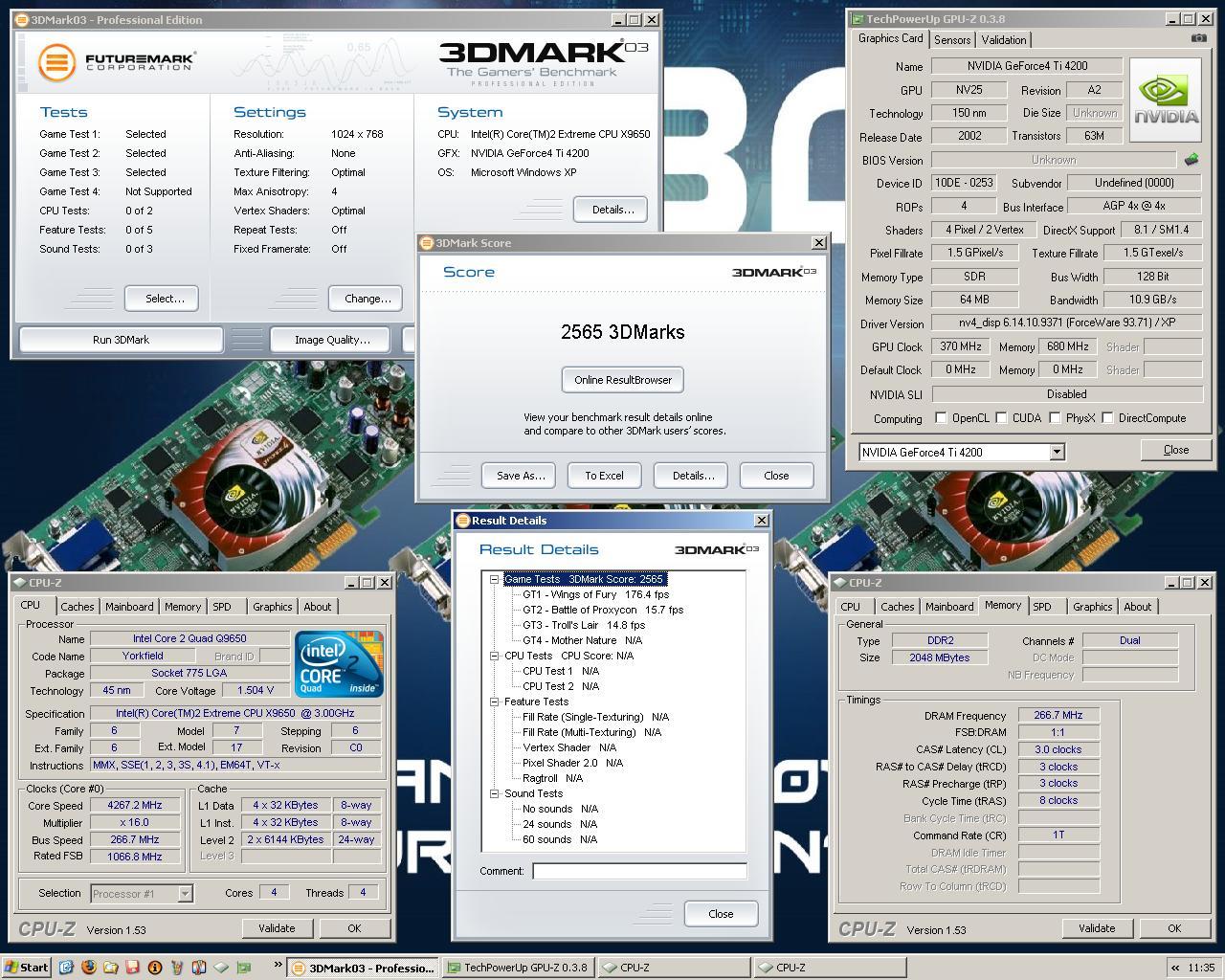The image size is (1225, 980).
Task: Click GPU-Z screenshot camera icon
Action: tap(1198, 38)
